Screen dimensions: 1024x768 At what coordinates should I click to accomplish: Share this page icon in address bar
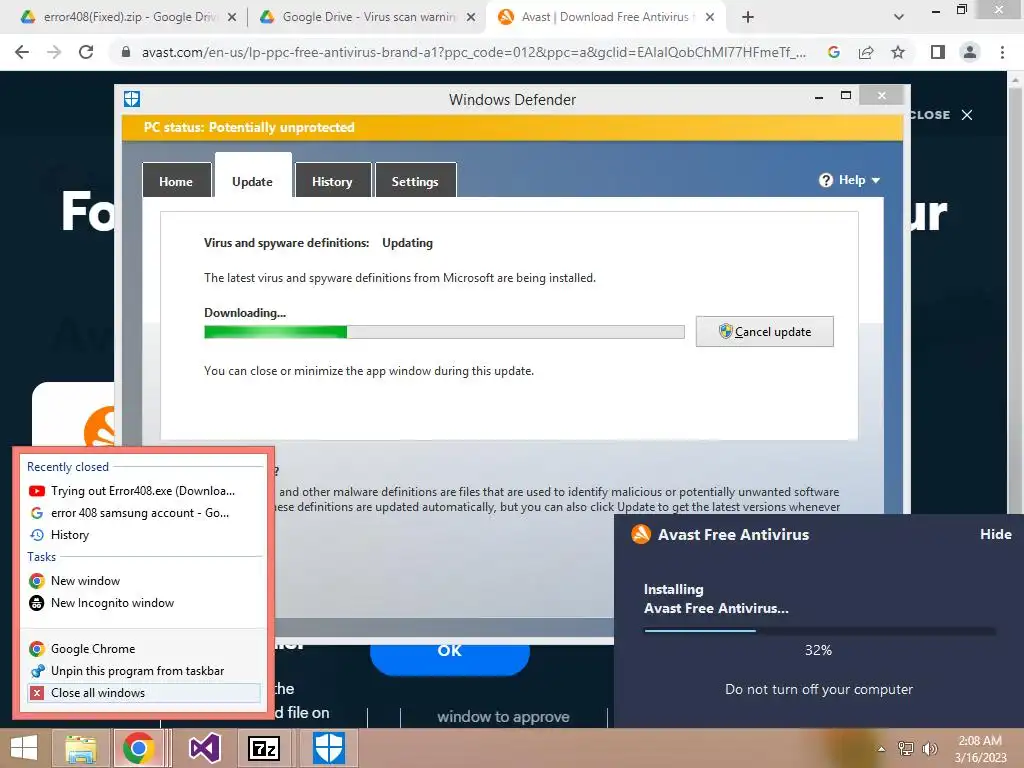pos(866,52)
